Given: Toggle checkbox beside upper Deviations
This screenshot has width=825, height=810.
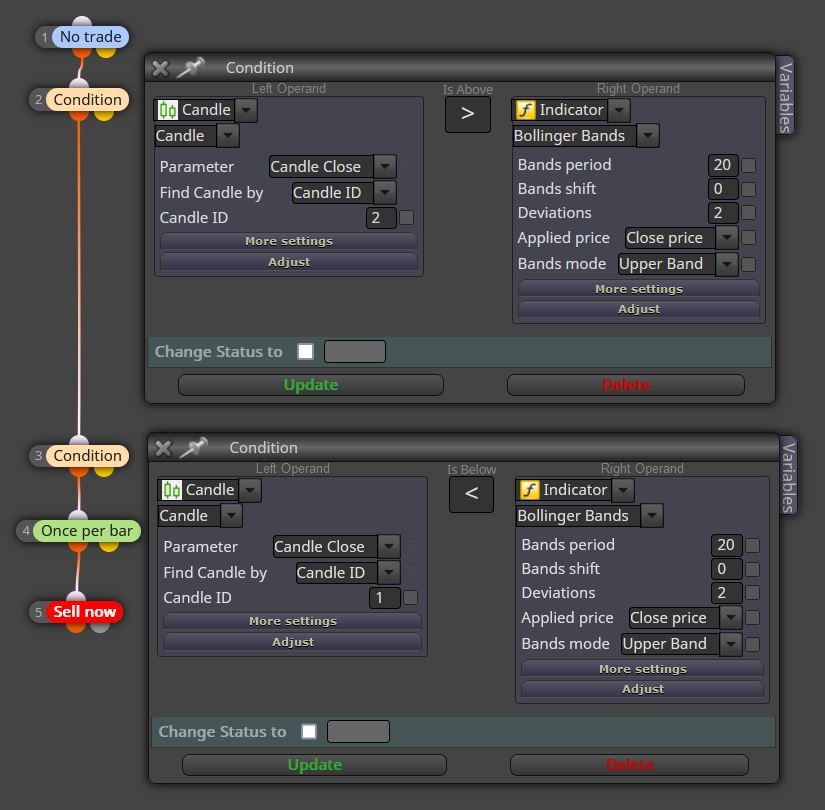Looking at the screenshot, I should [x=748, y=213].
